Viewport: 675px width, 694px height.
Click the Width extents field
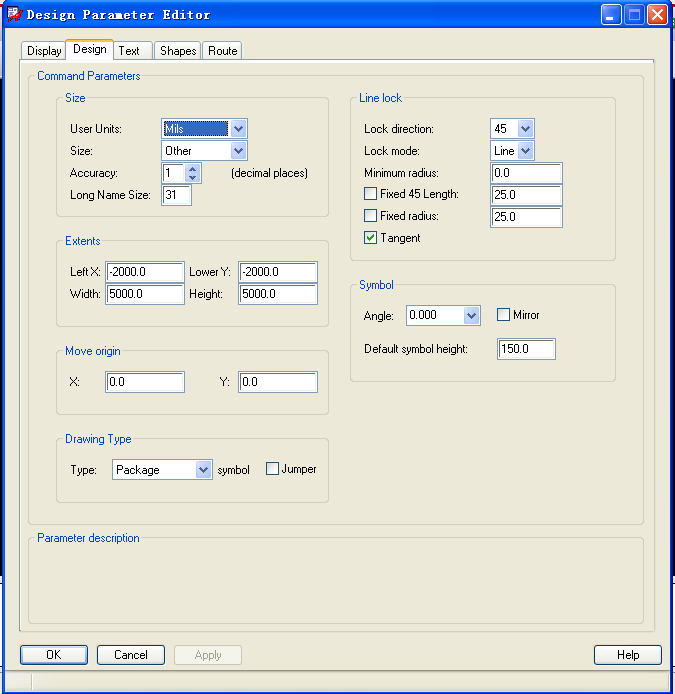click(145, 294)
